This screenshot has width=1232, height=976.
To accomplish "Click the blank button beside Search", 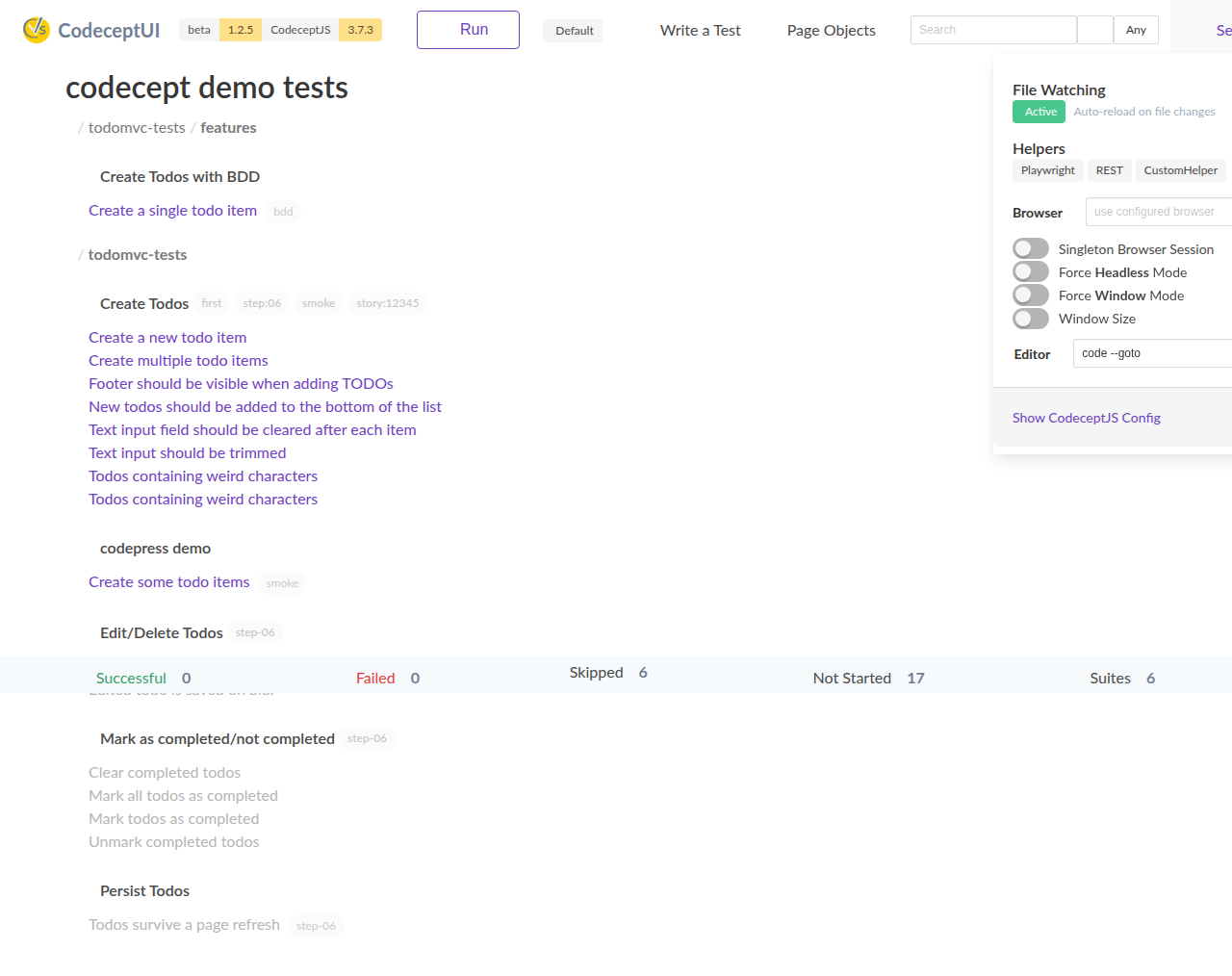I will 1094,30.
